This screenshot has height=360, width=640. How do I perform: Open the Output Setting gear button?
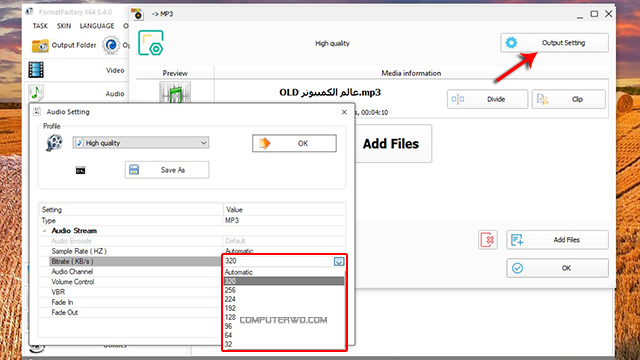click(x=554, y=43)
